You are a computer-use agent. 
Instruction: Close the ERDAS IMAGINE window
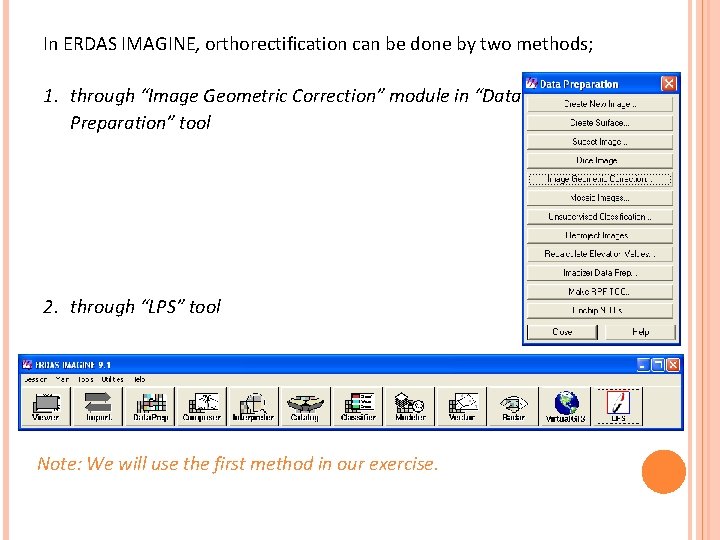pos(673,365)
